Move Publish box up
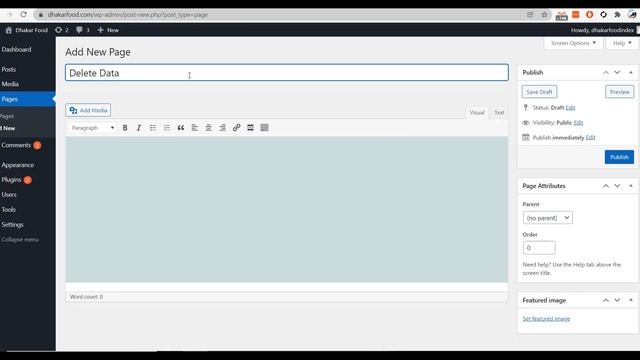The width and height of the screenshot is (640, 360). 606,72
